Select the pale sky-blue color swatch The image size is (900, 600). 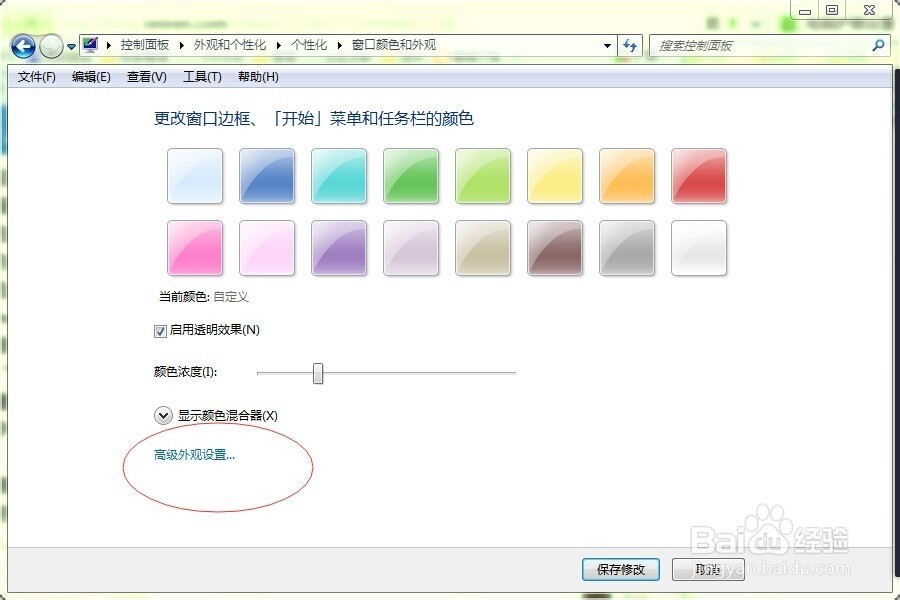[x=195, y=176]
